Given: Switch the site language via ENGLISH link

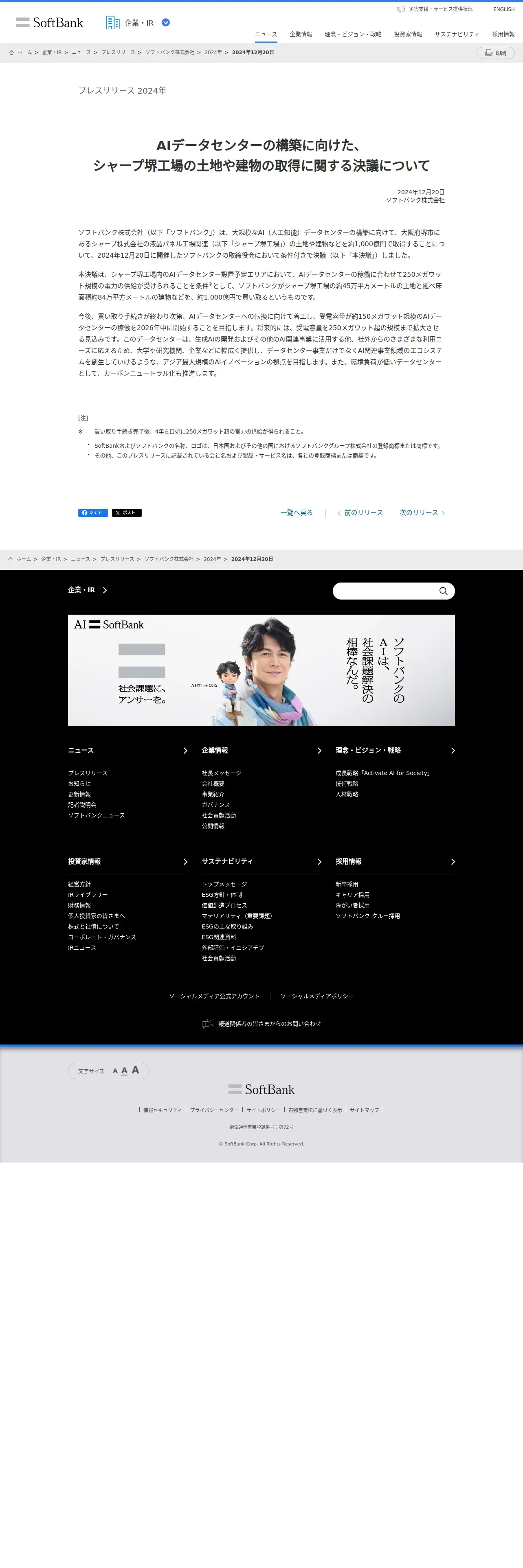Looking at the screenshot, I should (x=503, y=9).
